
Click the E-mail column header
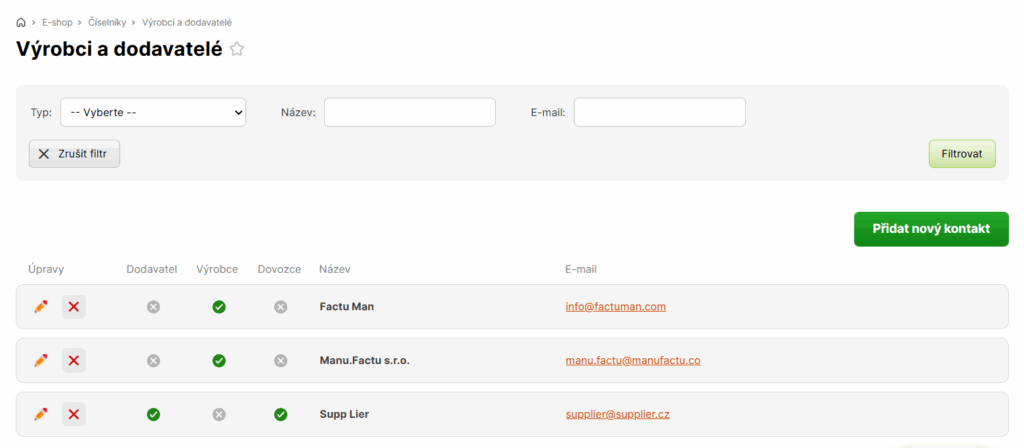click(x=581, y=269)
